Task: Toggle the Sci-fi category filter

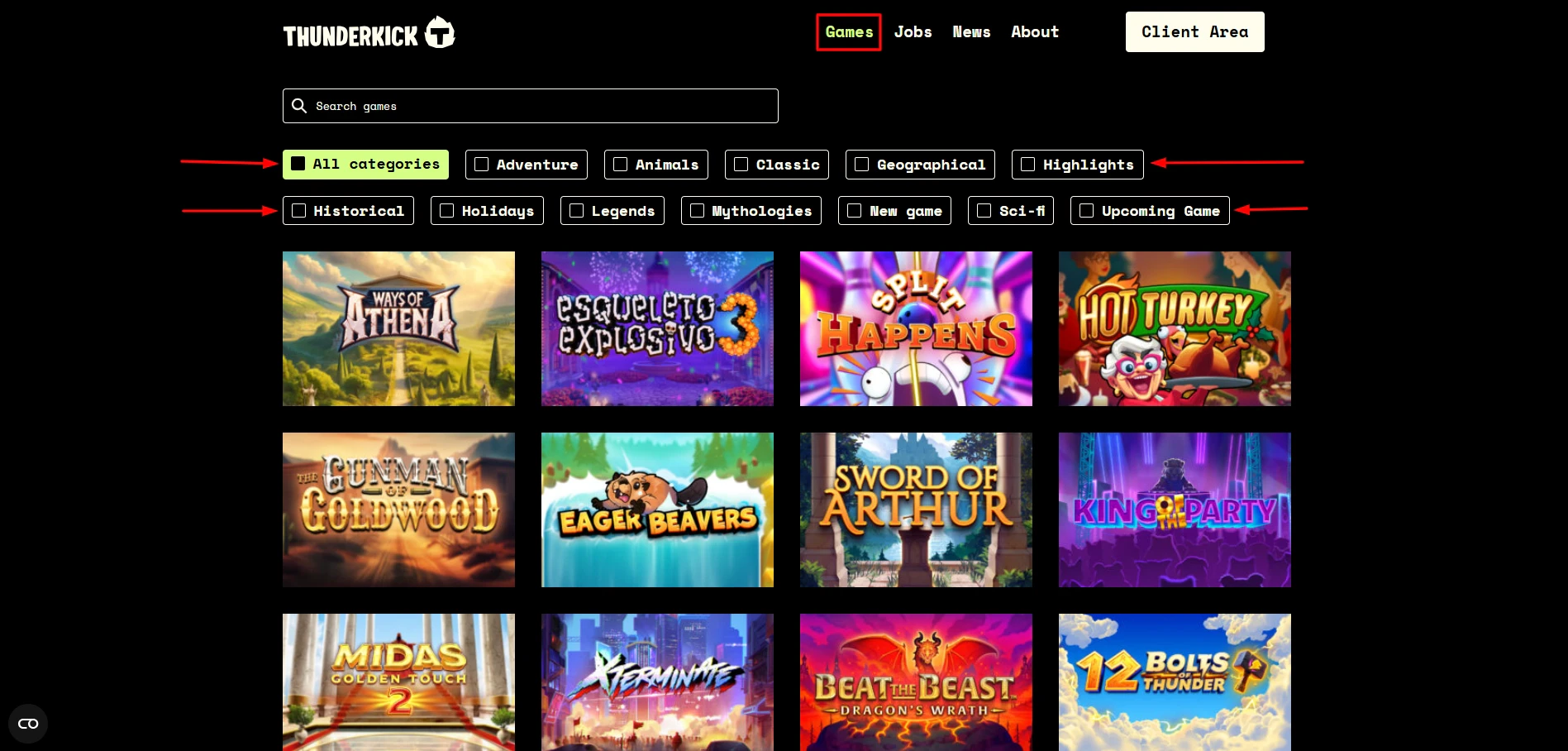Action: 1010,211
